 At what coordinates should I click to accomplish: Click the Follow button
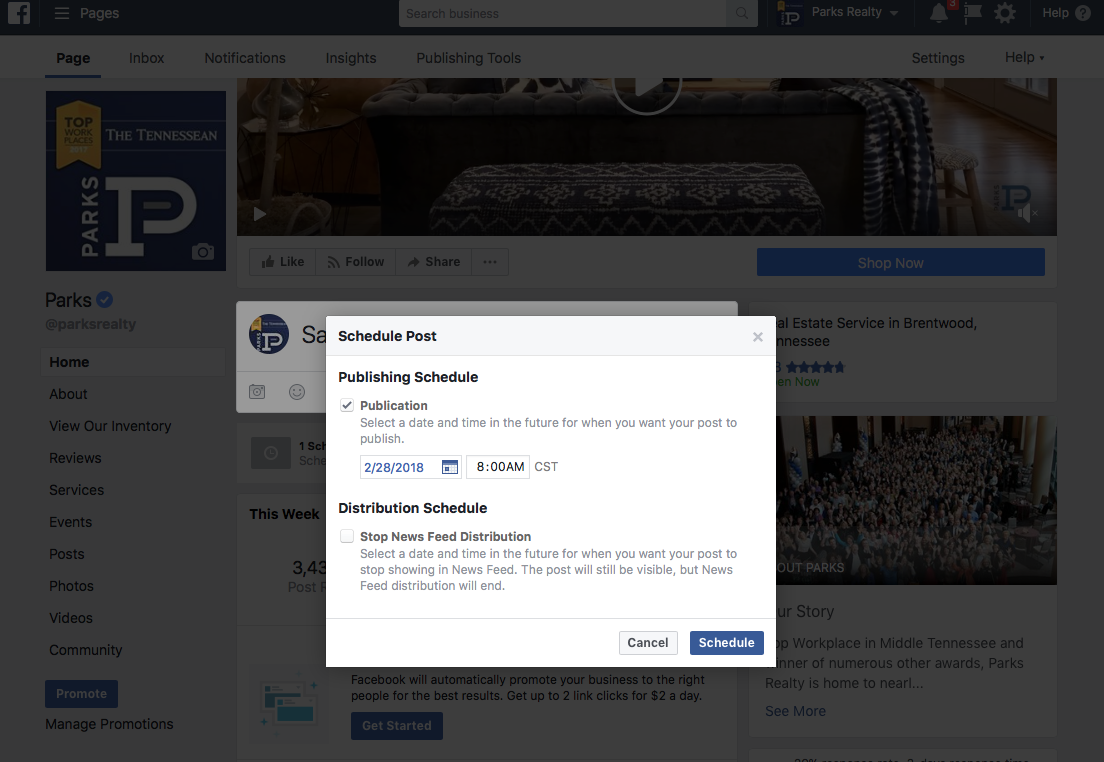356,262
